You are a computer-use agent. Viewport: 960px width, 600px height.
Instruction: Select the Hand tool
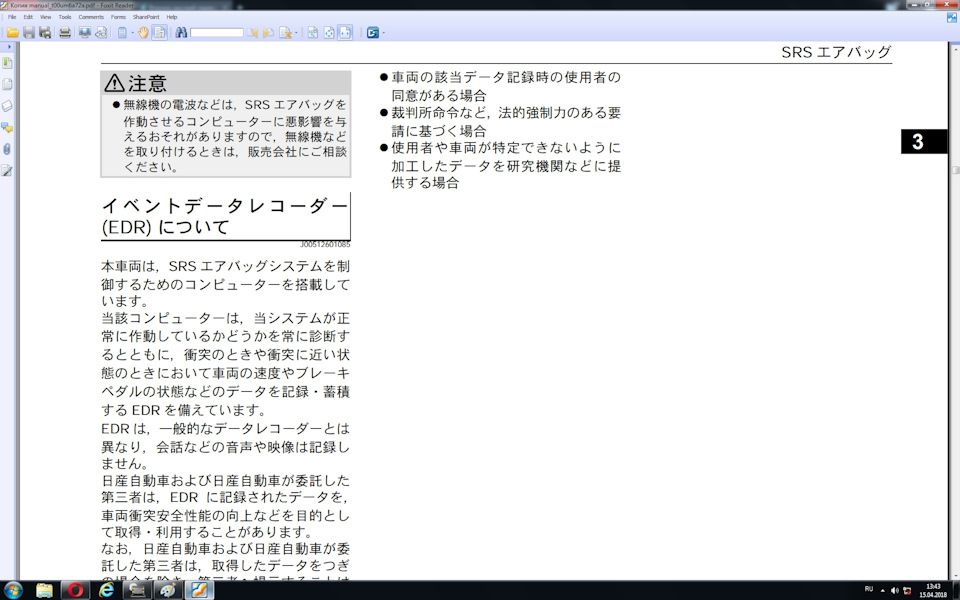(143, 32)
